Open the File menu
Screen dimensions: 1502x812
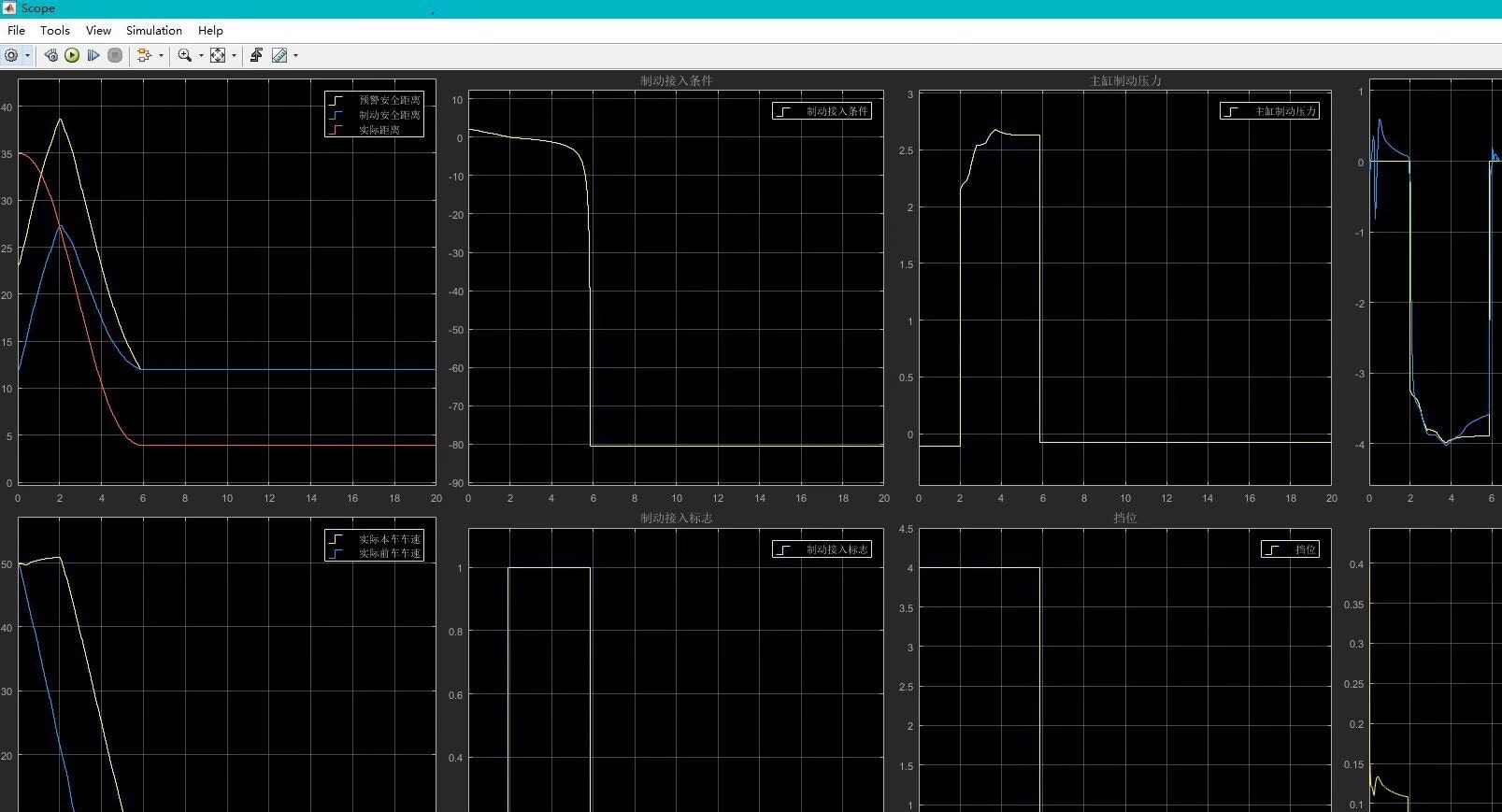16,30
